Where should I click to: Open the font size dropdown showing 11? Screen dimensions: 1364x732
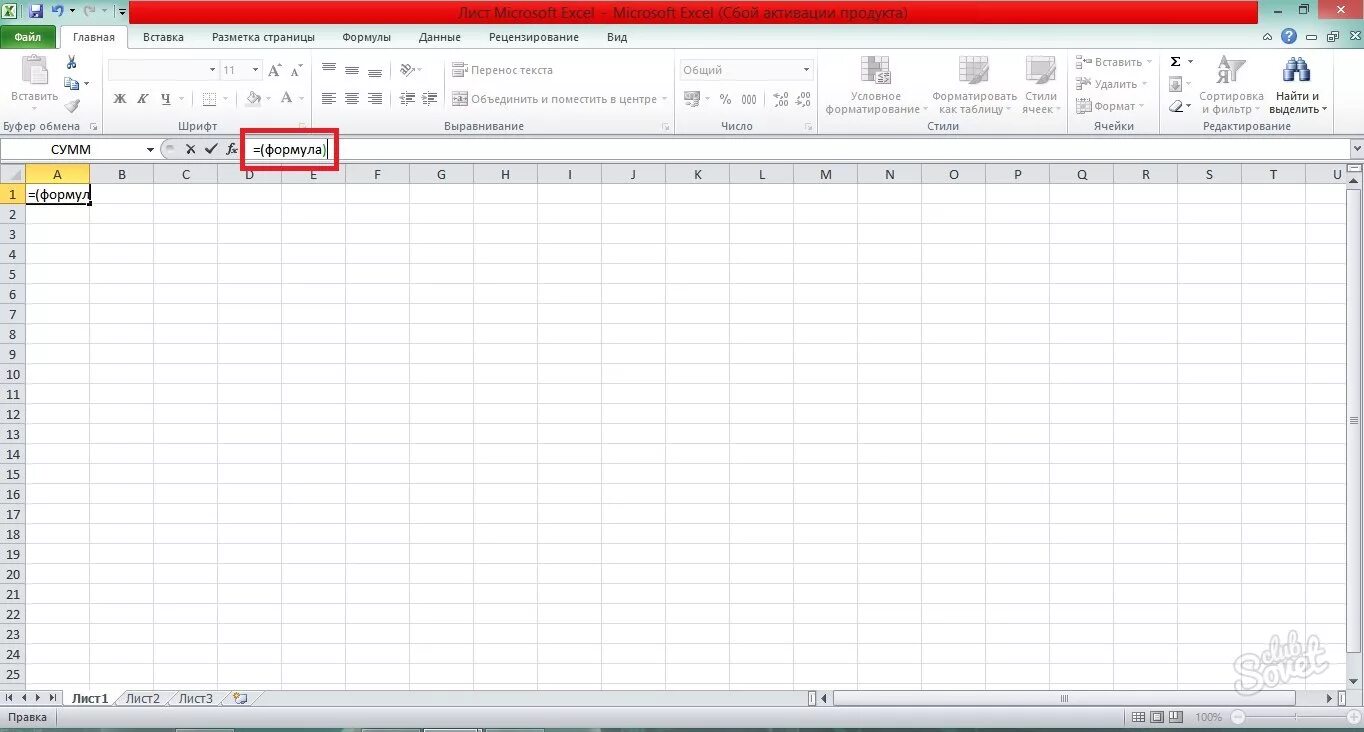click(255, 70)
